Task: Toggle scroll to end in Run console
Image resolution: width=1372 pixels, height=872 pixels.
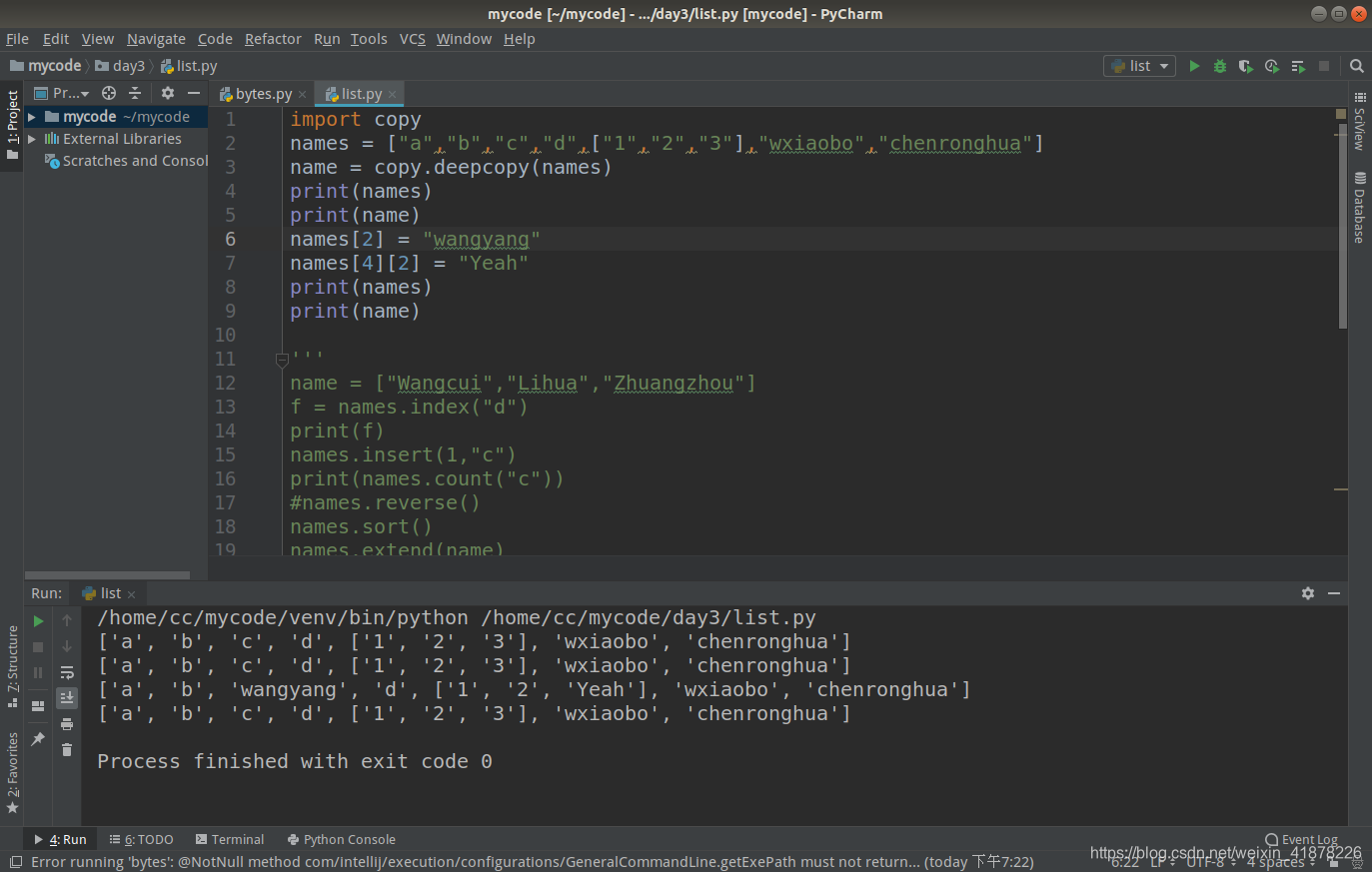Action: coord(67,698)
